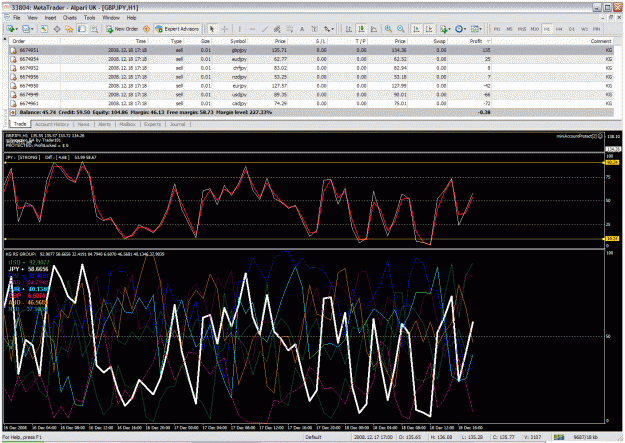
Task: Select the H1 timeframe button
Action: click(x=547, y=29)
